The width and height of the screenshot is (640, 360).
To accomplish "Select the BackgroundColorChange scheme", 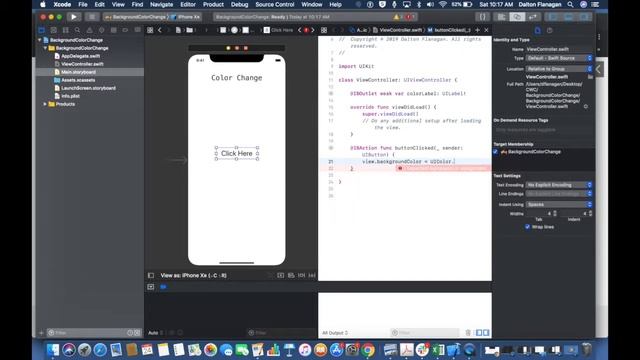I will (136, 17).
